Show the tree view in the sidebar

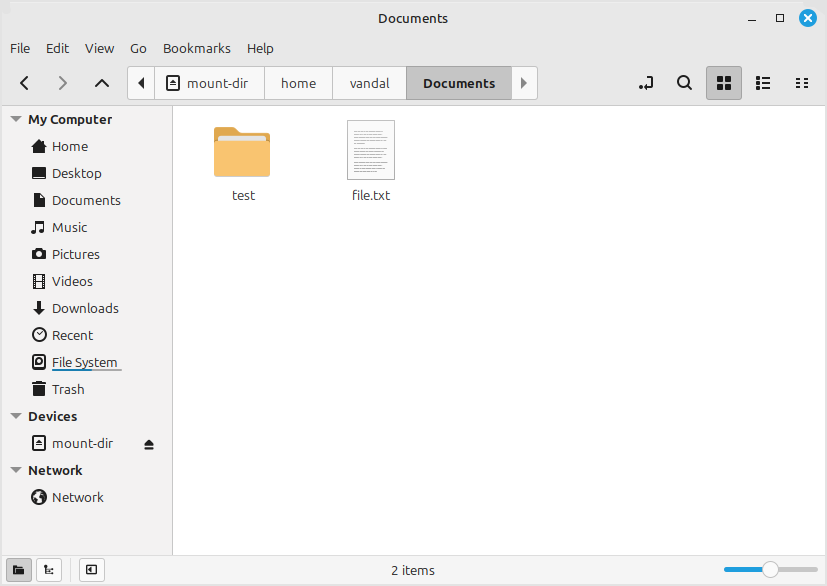tap(49, 570)
